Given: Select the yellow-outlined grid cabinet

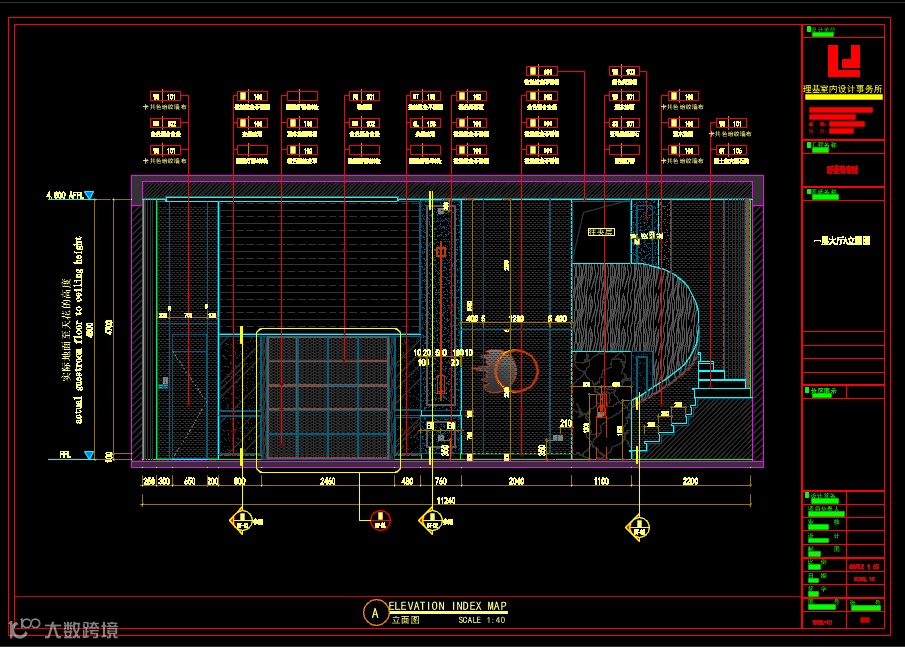Looking at the screenshot, I should point(328,400).
